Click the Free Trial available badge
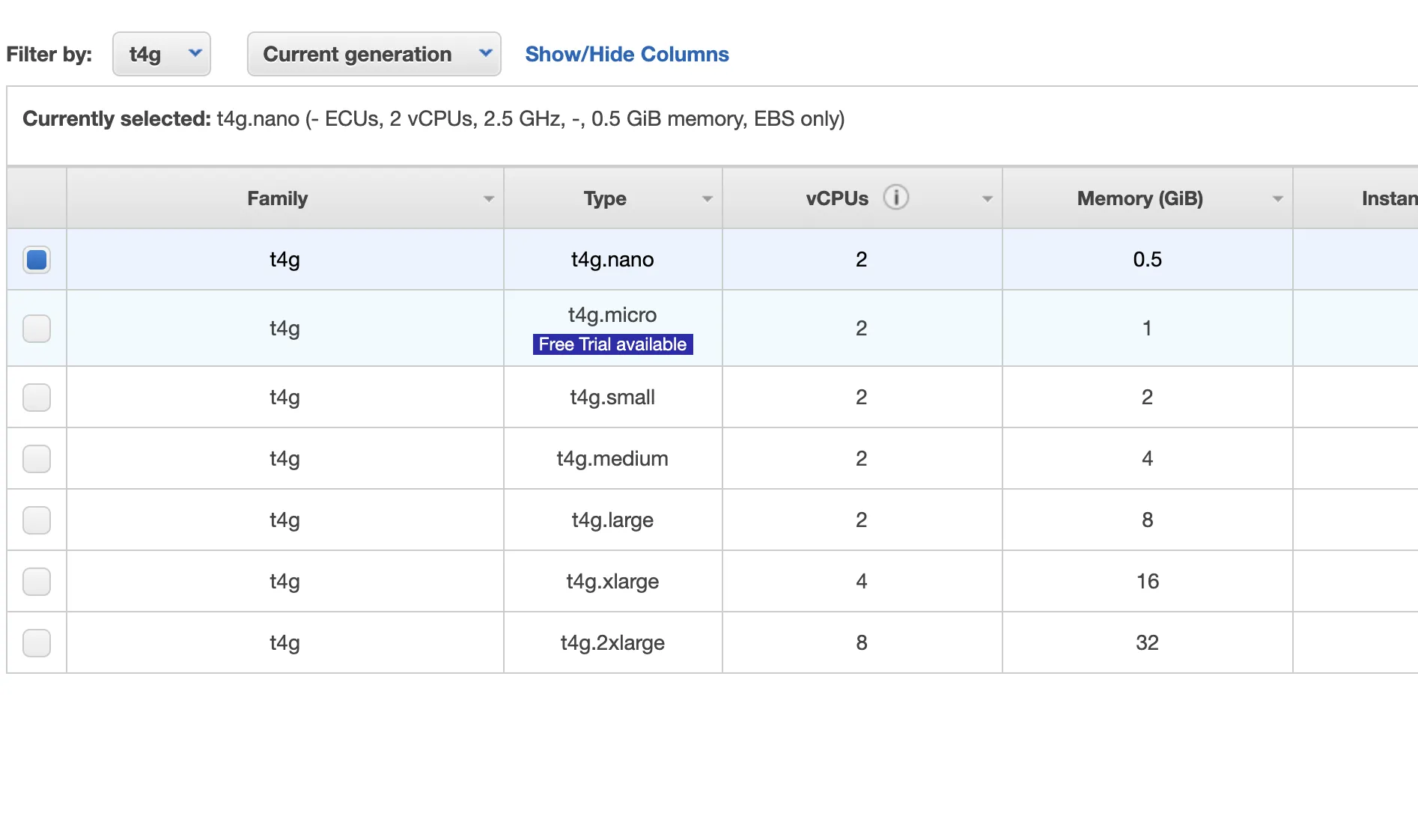 [612, 344]
